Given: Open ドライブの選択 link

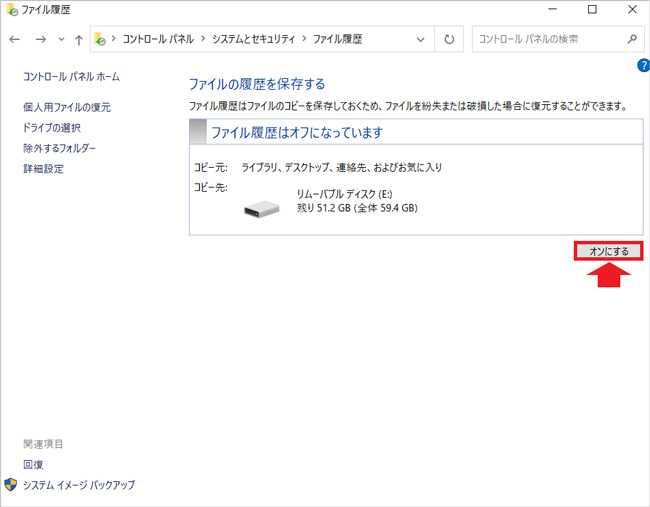Looking at the screenshot, I should 52,128.
